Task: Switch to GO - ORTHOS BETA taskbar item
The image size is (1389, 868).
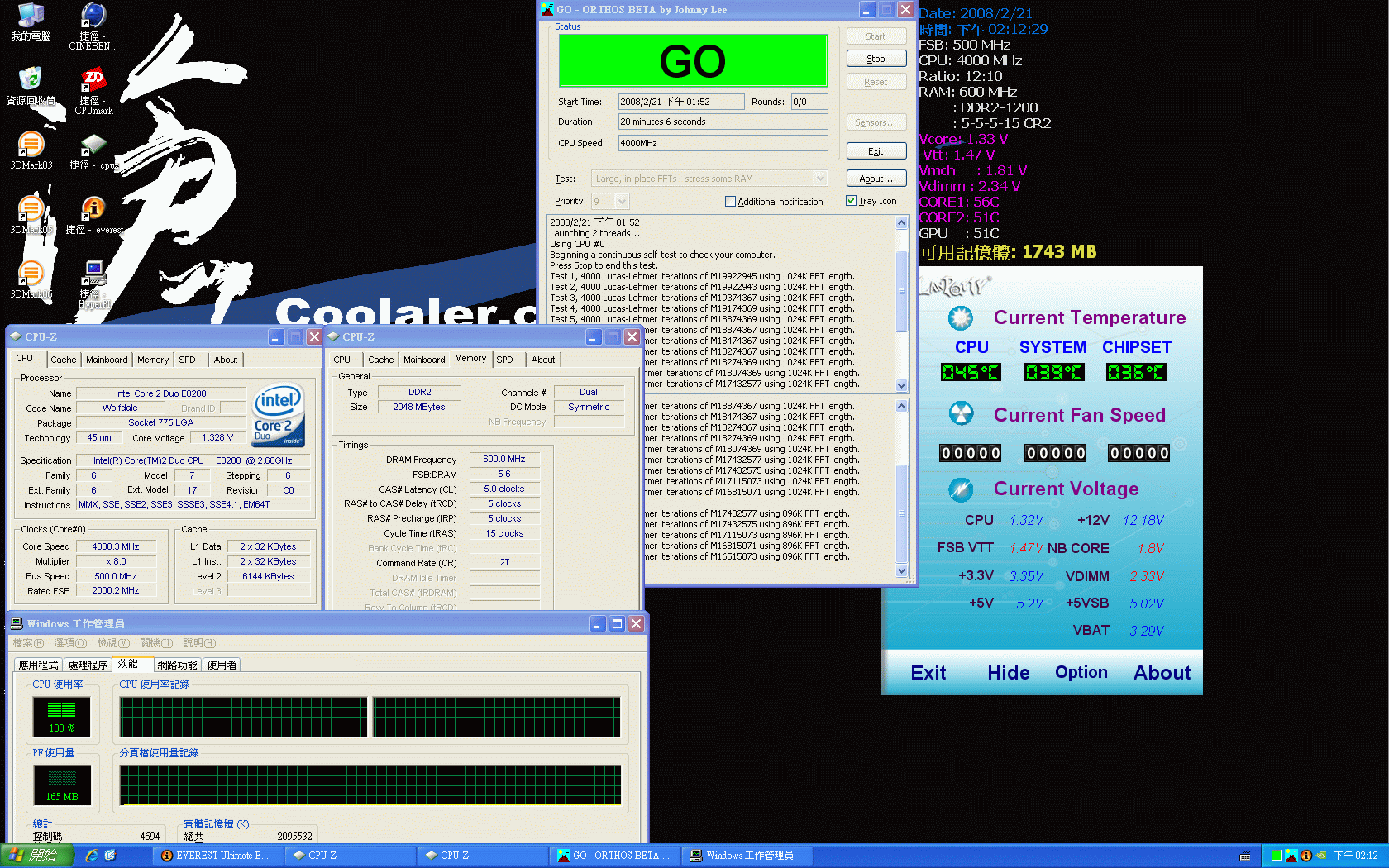Action: [x=613, y=856]
